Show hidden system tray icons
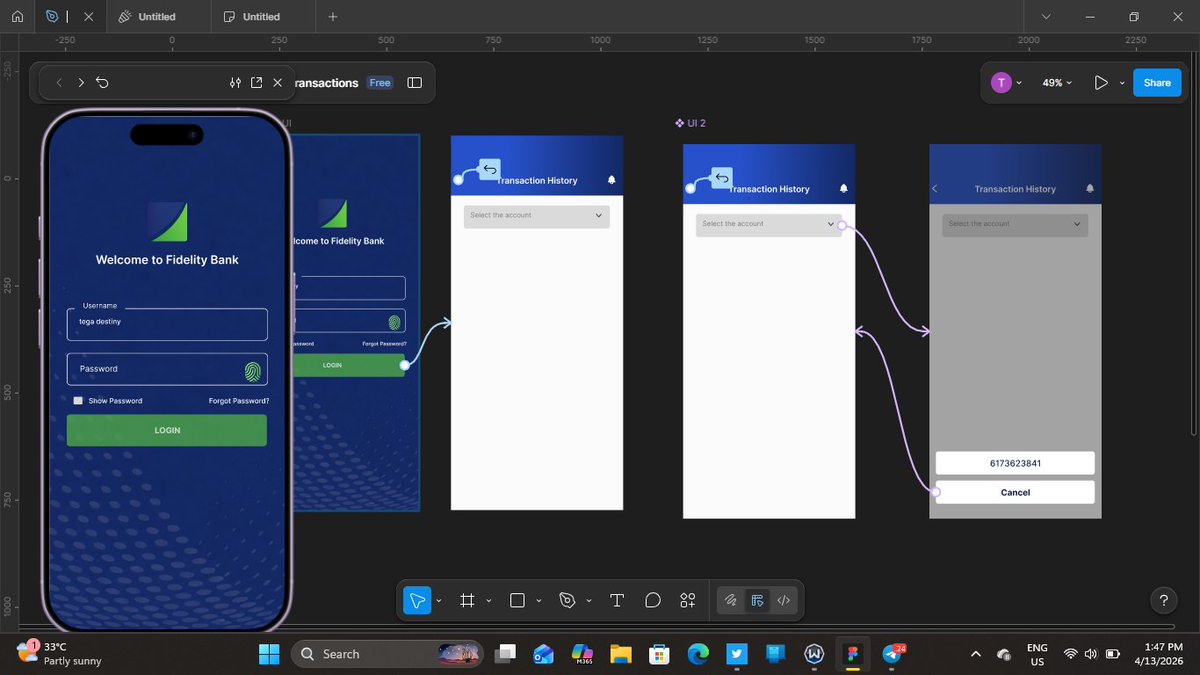This screenshot has height=675, width=1200. pos(976,654)
